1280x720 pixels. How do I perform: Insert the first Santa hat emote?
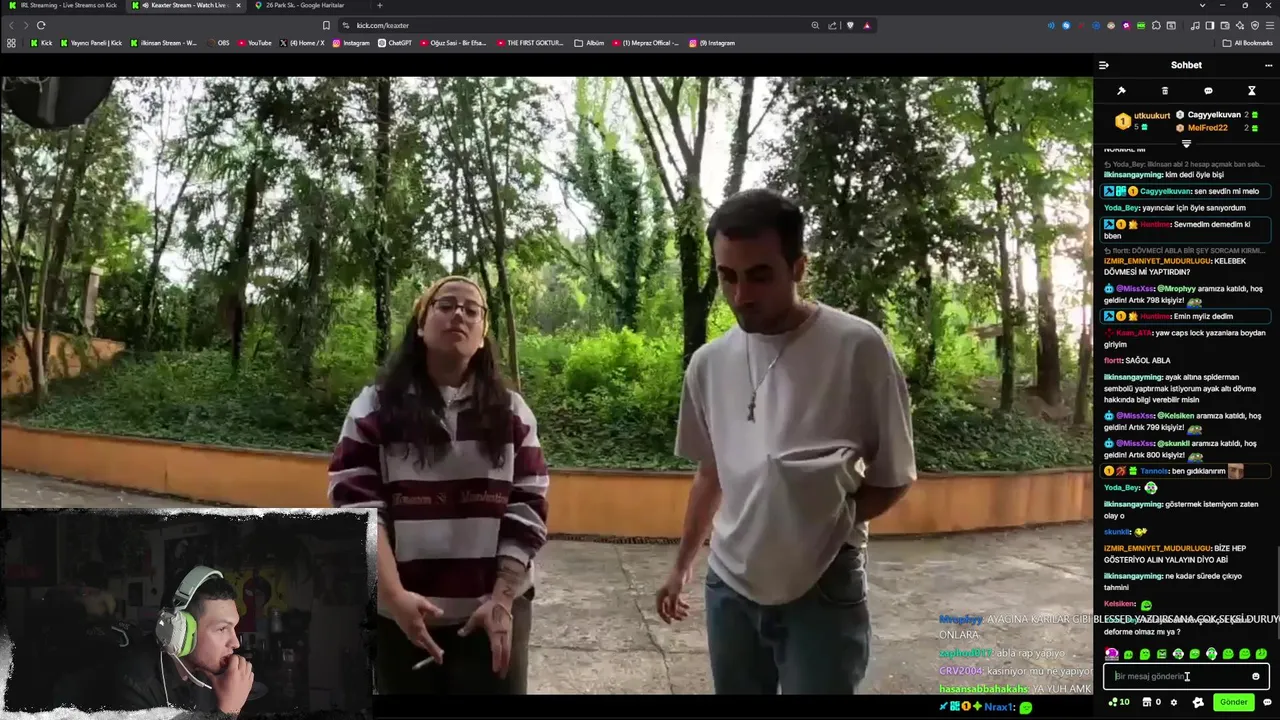click(1112, 654)
